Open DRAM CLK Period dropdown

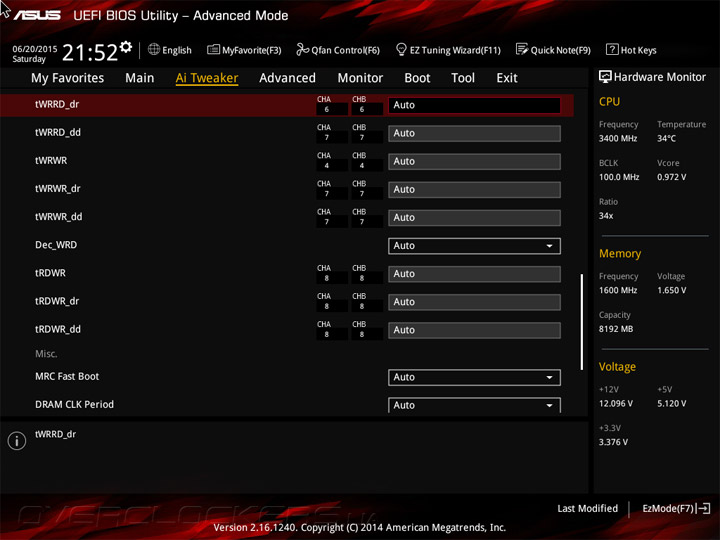click(474, 405)
